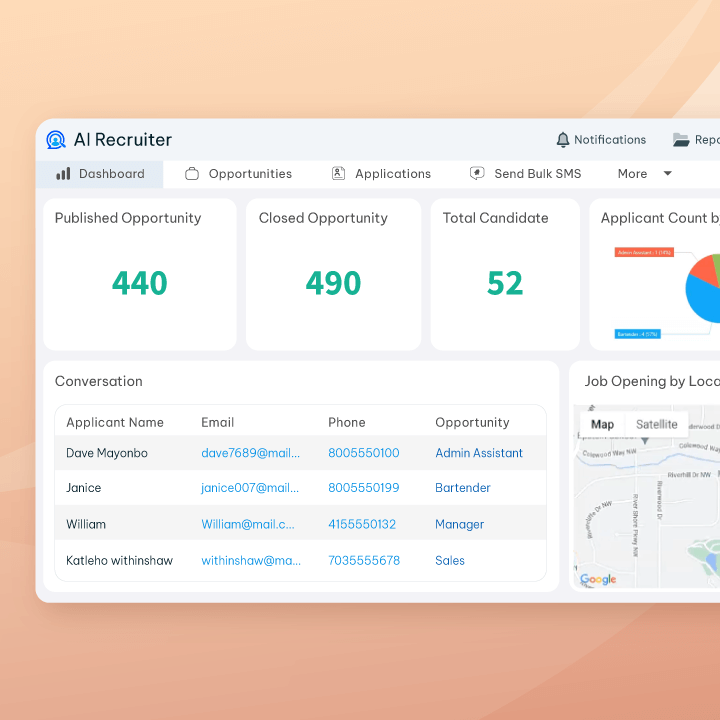
Task: Click the AI Recruiter logo icon
Action: (x=56, y=140)
